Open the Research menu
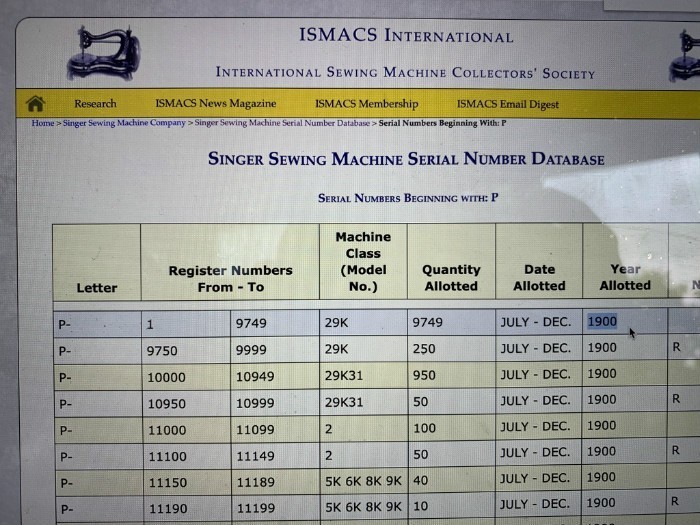700x525 pixels. pos(95,104)
